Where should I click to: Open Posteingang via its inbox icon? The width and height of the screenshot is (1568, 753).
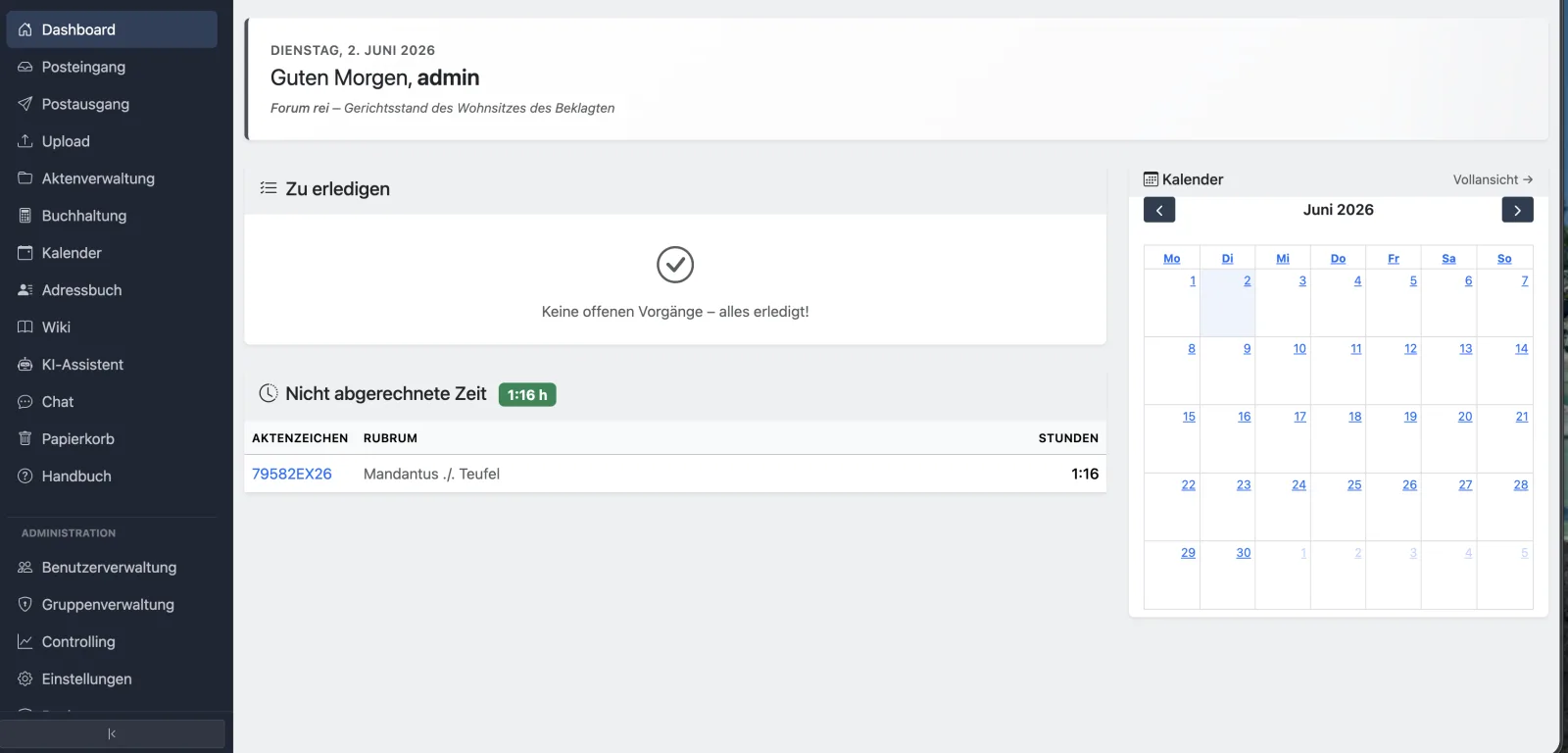click(25, 67)
